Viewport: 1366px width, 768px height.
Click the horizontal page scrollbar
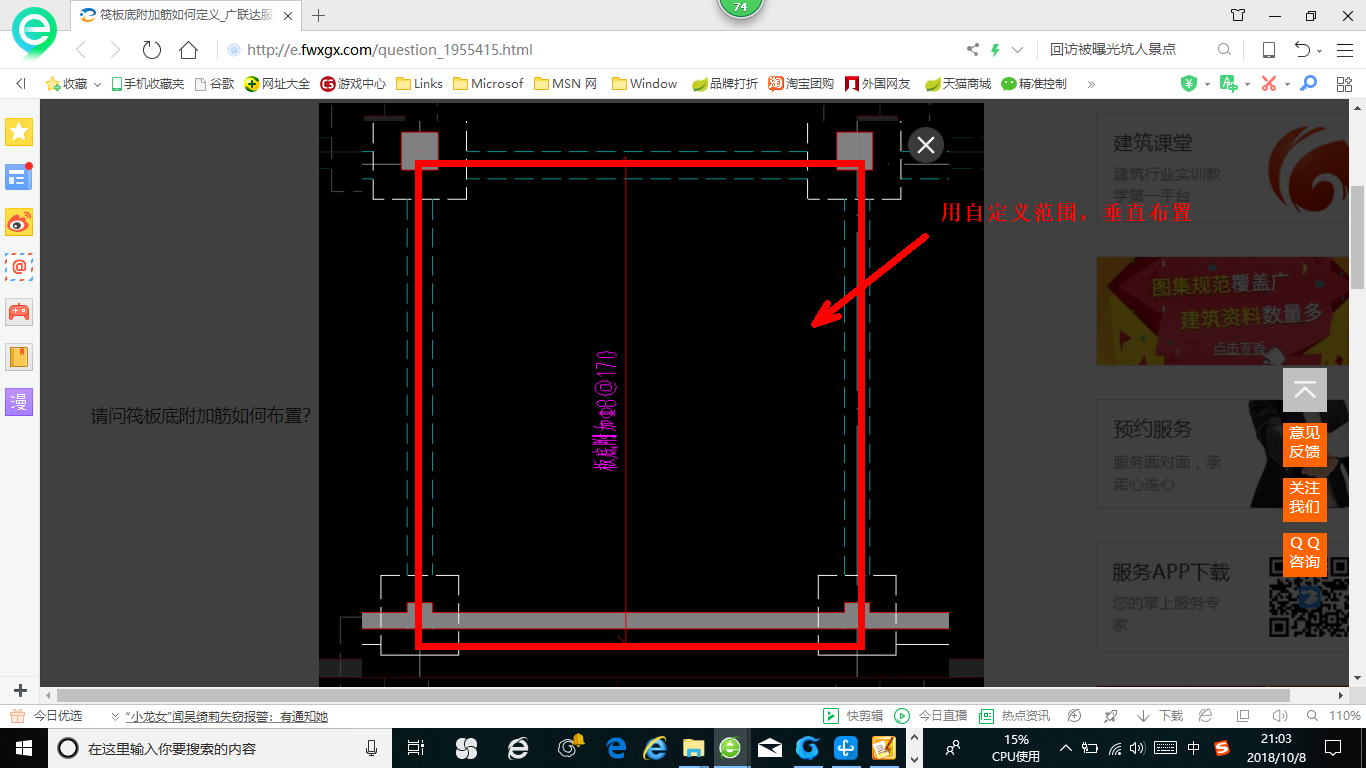click(x=673, y=695)
